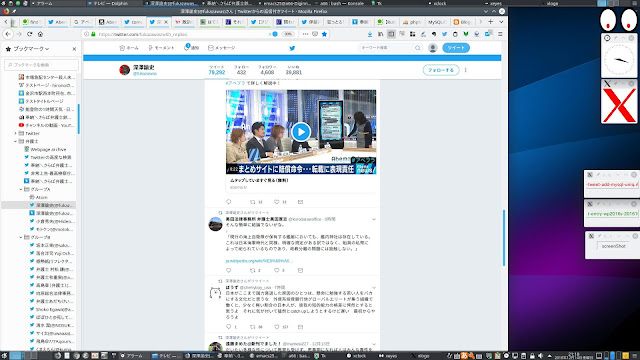Like the law office tweet with wikipedia link

coord(277,270)
